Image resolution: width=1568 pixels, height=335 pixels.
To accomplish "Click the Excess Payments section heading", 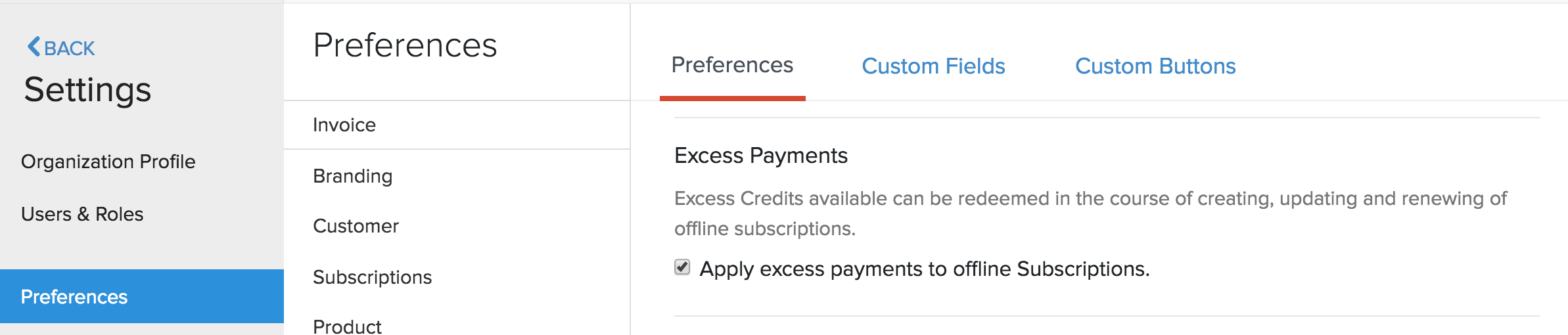I will click(x=760, y=156).
